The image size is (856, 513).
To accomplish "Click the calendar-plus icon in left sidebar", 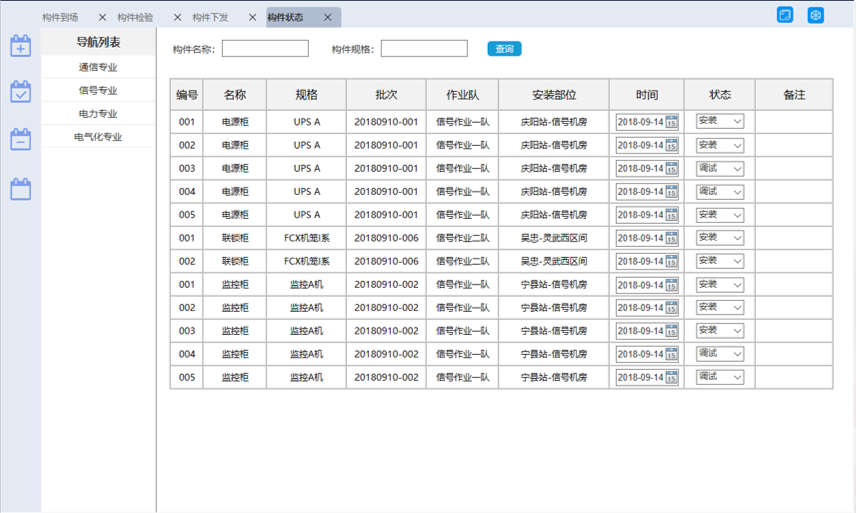I will coord(20,46).
